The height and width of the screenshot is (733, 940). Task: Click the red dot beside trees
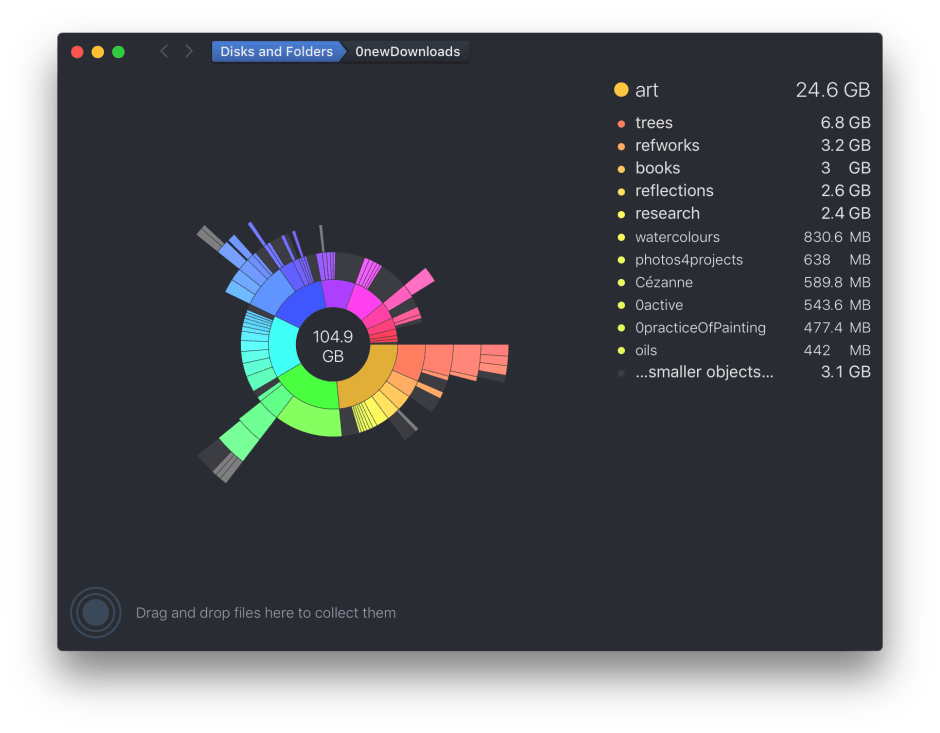[x=621, y=123]
